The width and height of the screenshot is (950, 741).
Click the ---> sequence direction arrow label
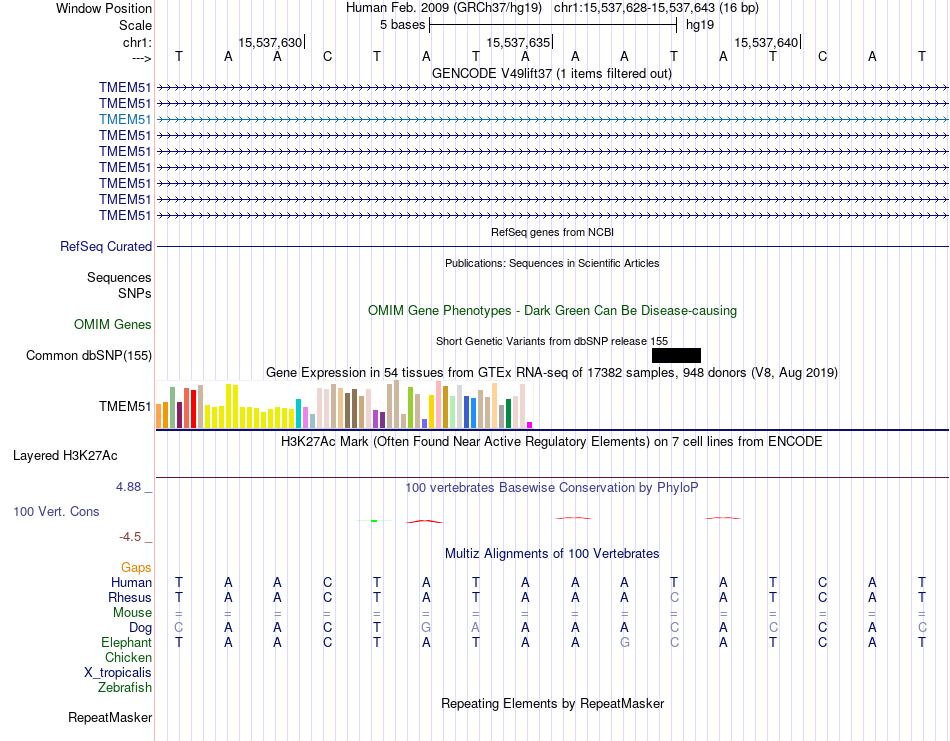pos(141,59)
